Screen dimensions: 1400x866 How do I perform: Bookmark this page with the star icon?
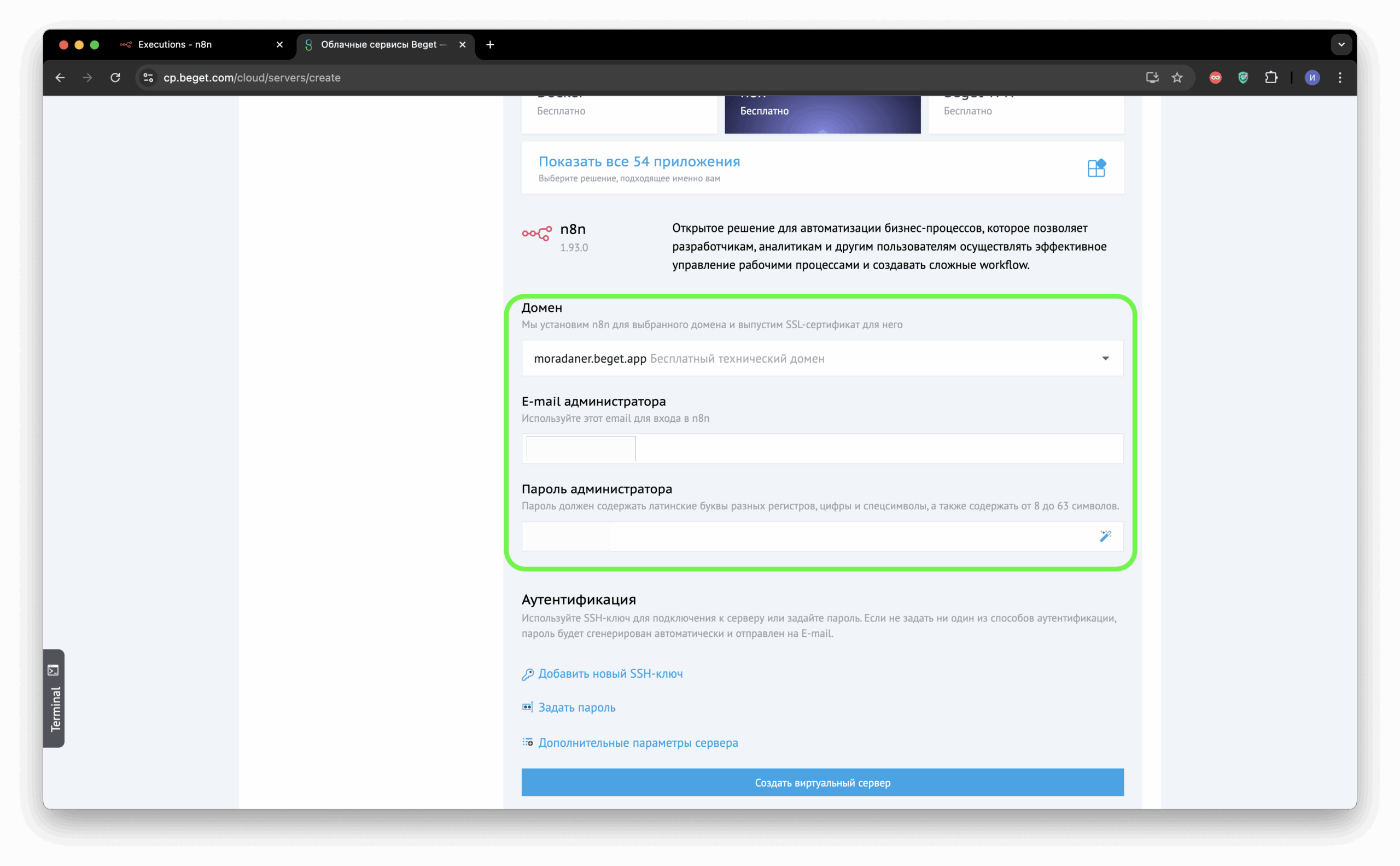coord(1177,77)
